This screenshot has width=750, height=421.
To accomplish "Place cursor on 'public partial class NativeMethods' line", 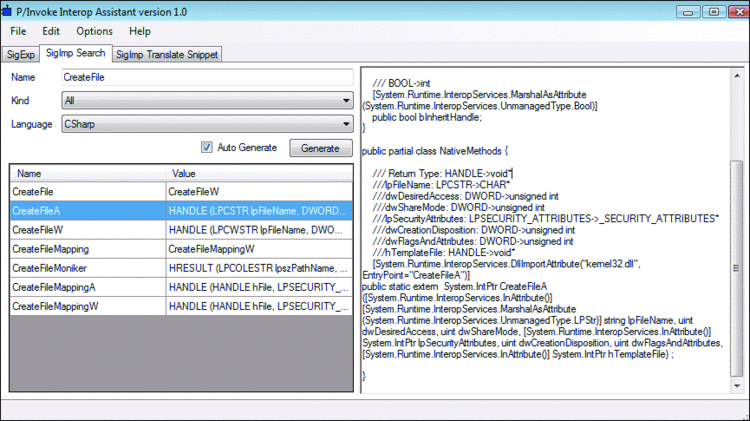I will (x=435, y=151).
